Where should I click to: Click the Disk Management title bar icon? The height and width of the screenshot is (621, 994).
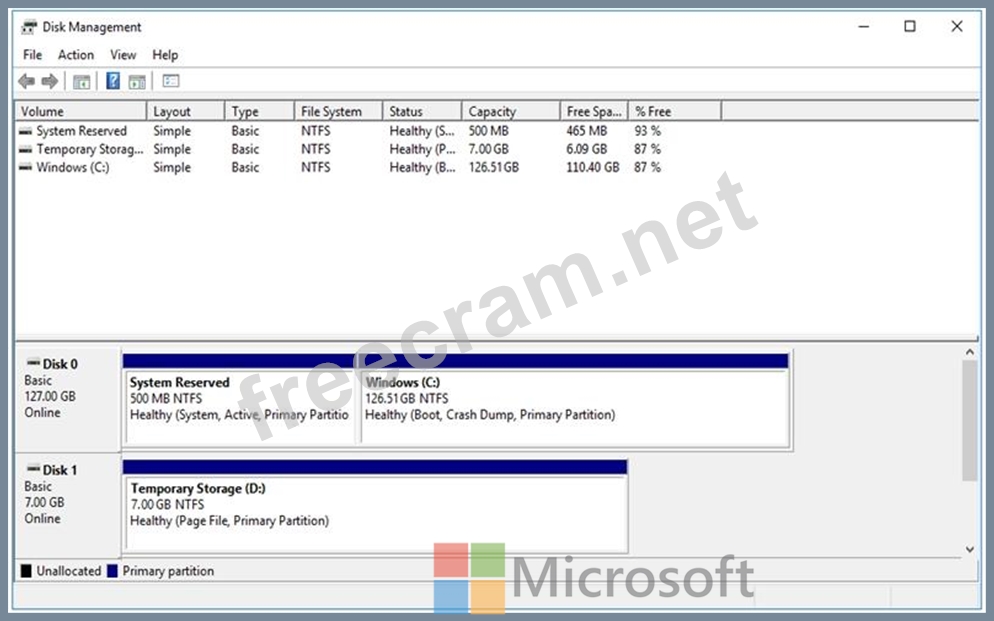(x=29, y=27)
